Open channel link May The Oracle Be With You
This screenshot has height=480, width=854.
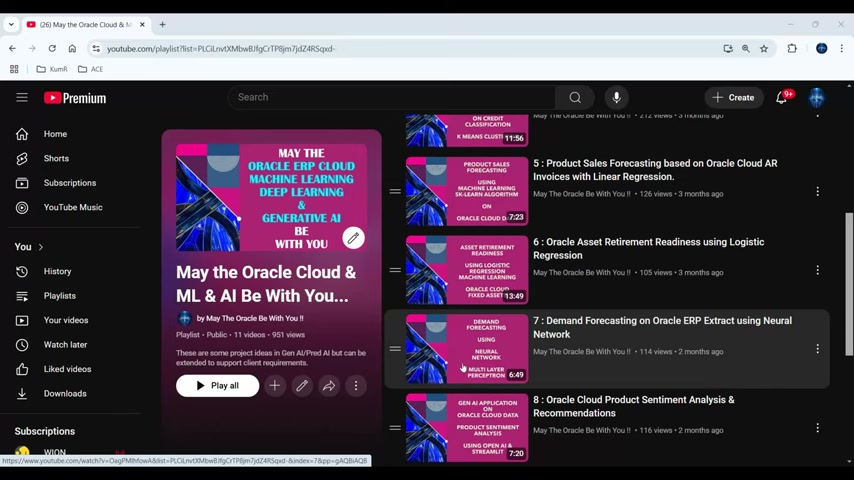click(x=250, y=318)
